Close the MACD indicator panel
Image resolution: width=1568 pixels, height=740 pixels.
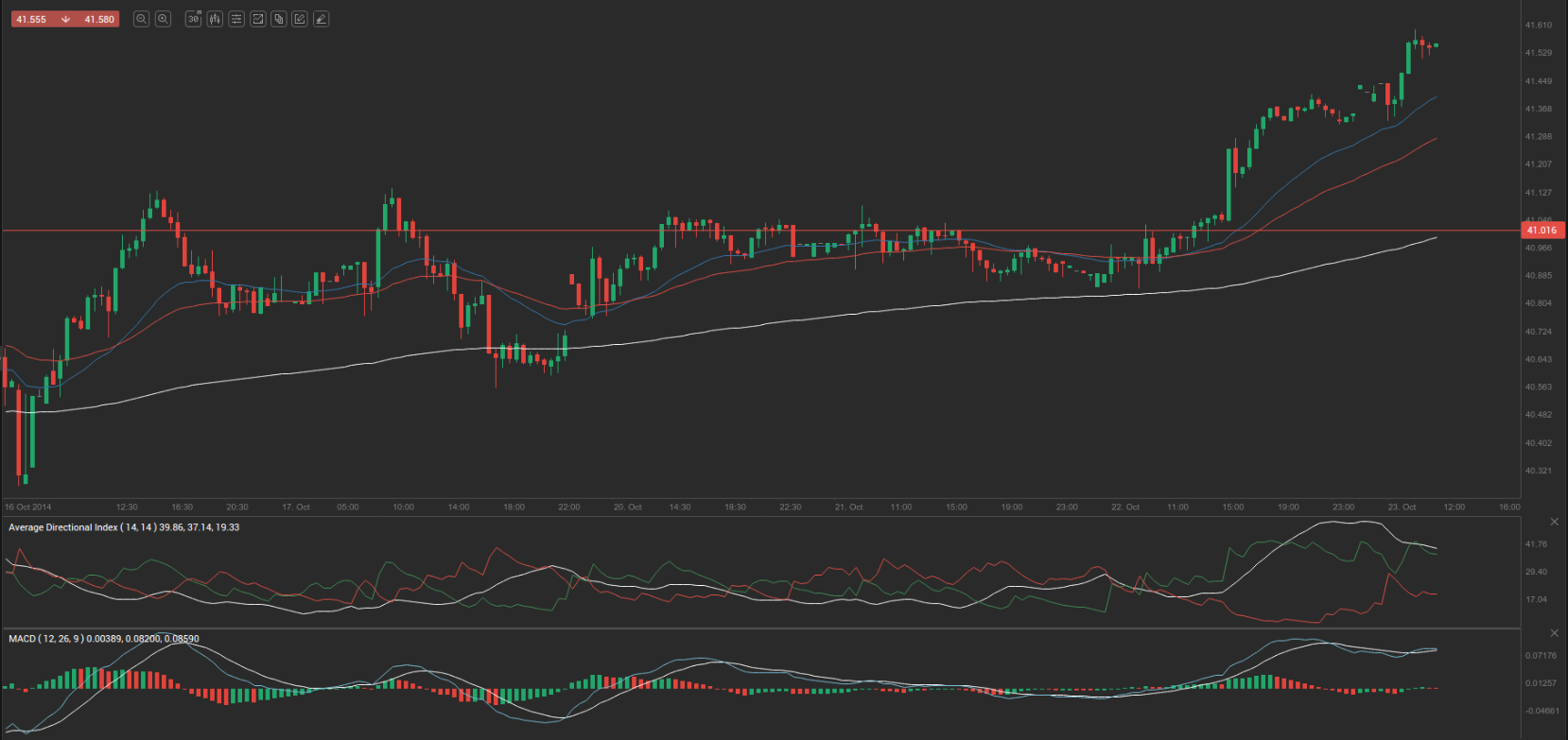[x=1554, y=633]
